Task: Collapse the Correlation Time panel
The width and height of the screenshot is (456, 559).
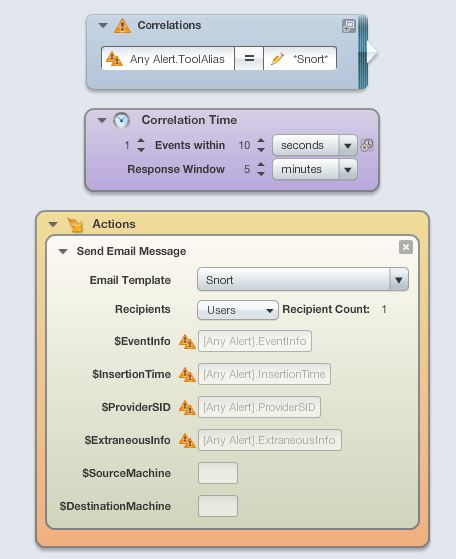Action: [x=102, y=120]
